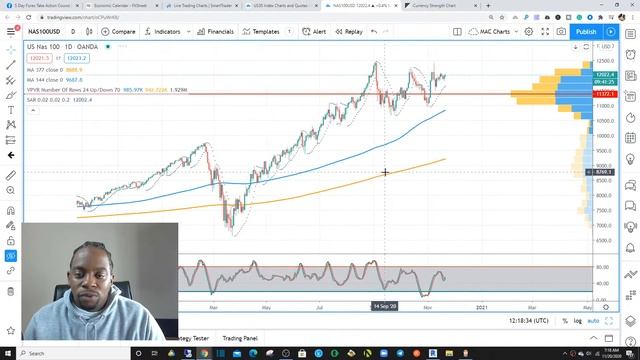Open the ideas lightbulb panel

click(x=631, y=158)
